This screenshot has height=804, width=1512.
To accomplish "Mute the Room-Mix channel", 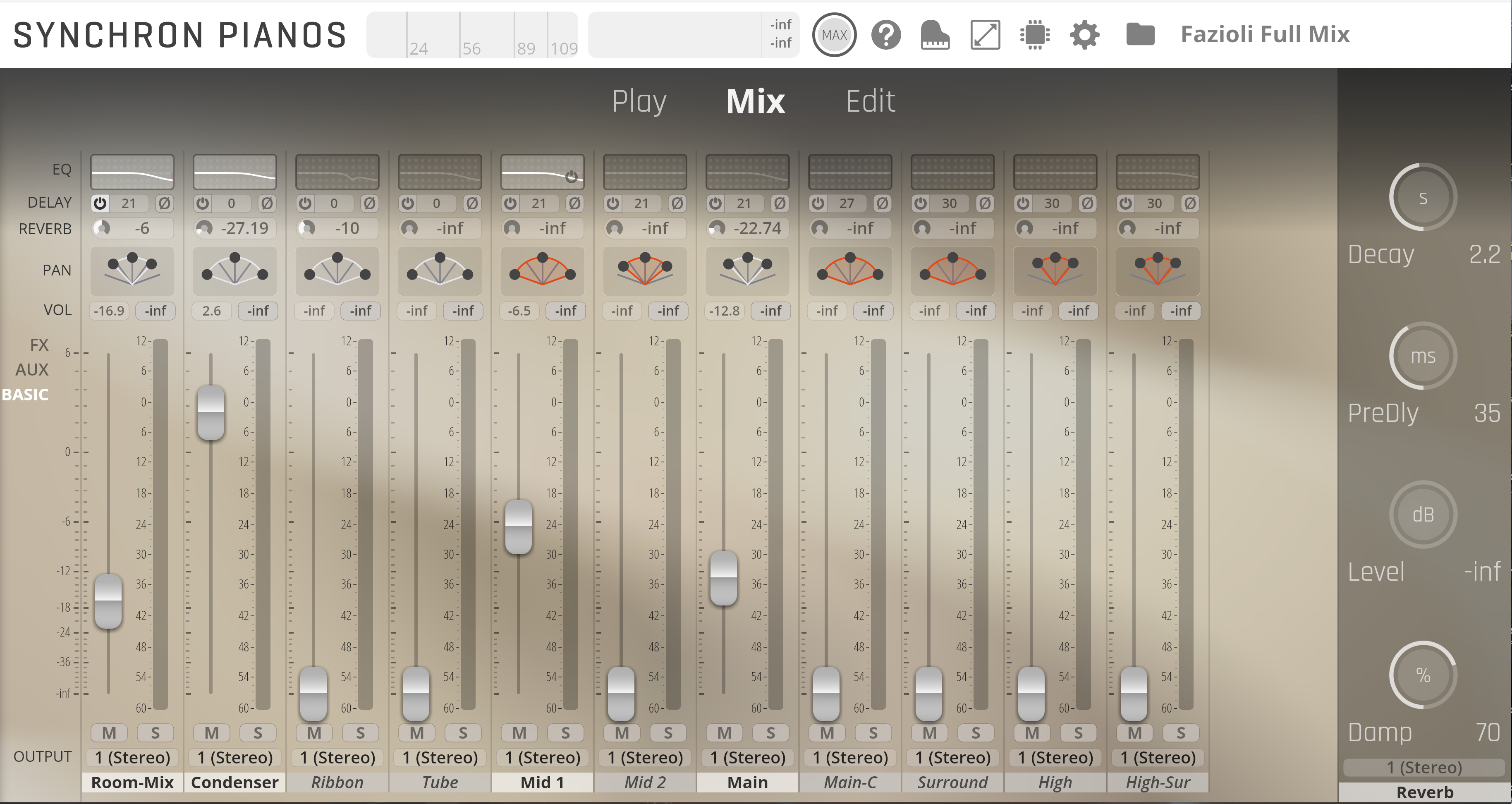I will [x=109, y=733].
